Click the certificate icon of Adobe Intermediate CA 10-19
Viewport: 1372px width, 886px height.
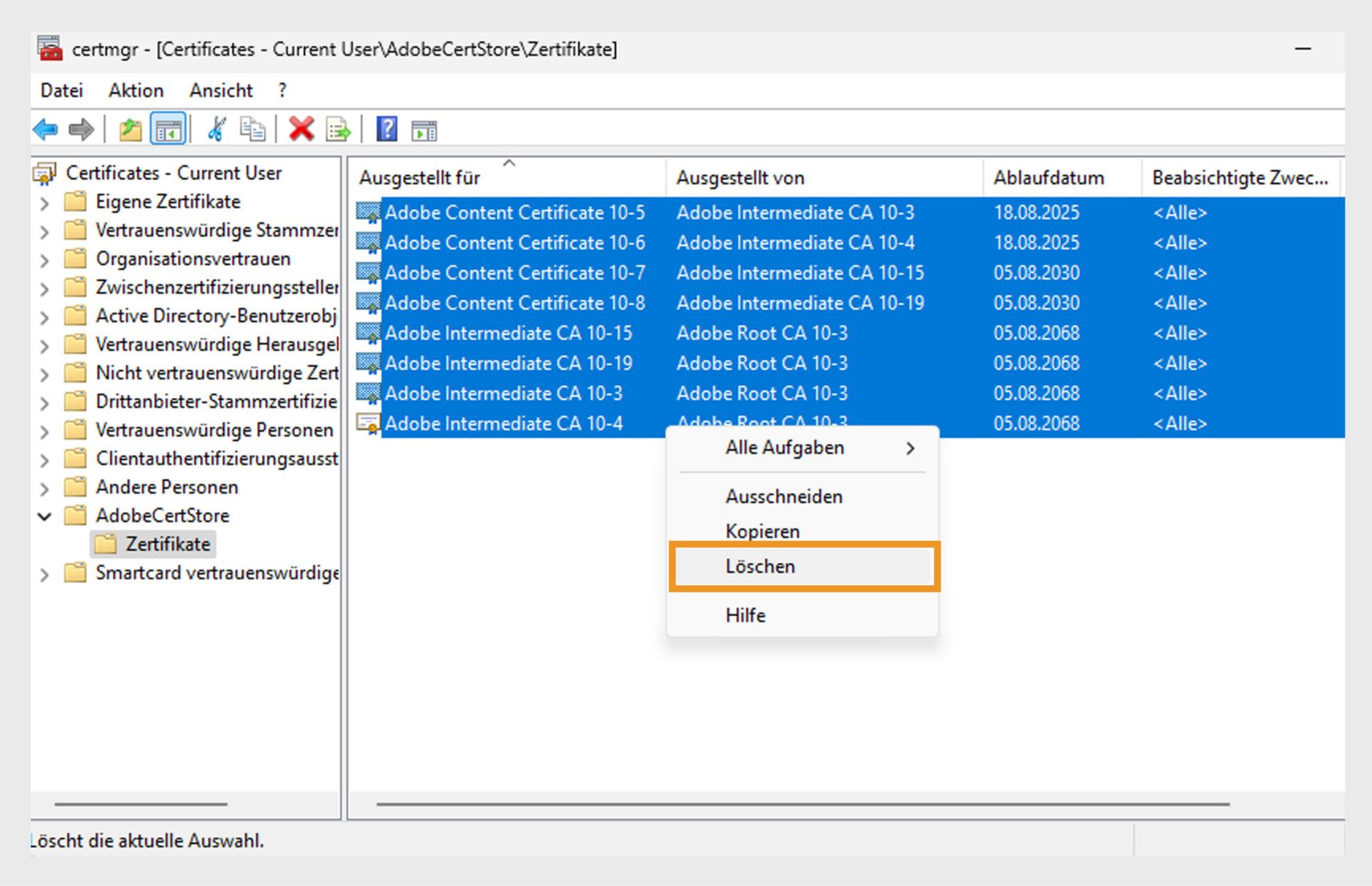point(368,363)
